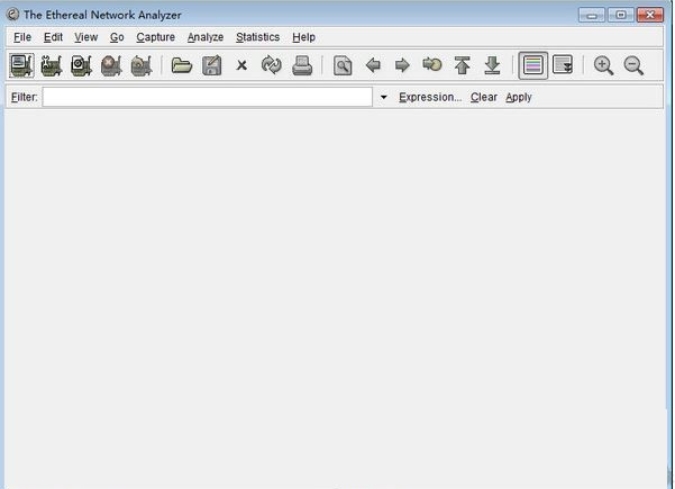Restart the running capture icon
The width and height of the screenshot is (675, 489).
pos(141,65)
